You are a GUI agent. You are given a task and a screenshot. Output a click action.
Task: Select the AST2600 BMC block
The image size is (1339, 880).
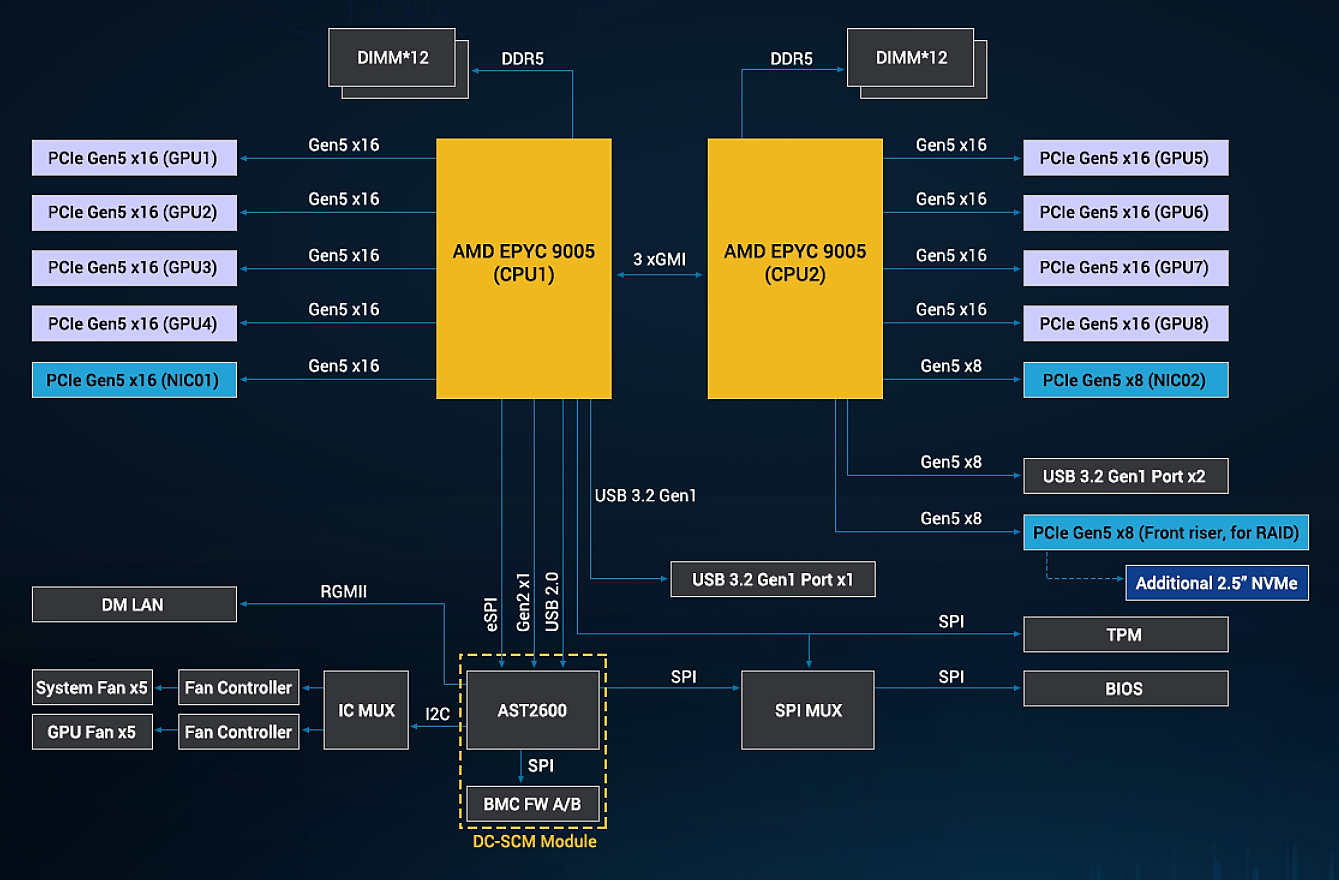(532, 710)
